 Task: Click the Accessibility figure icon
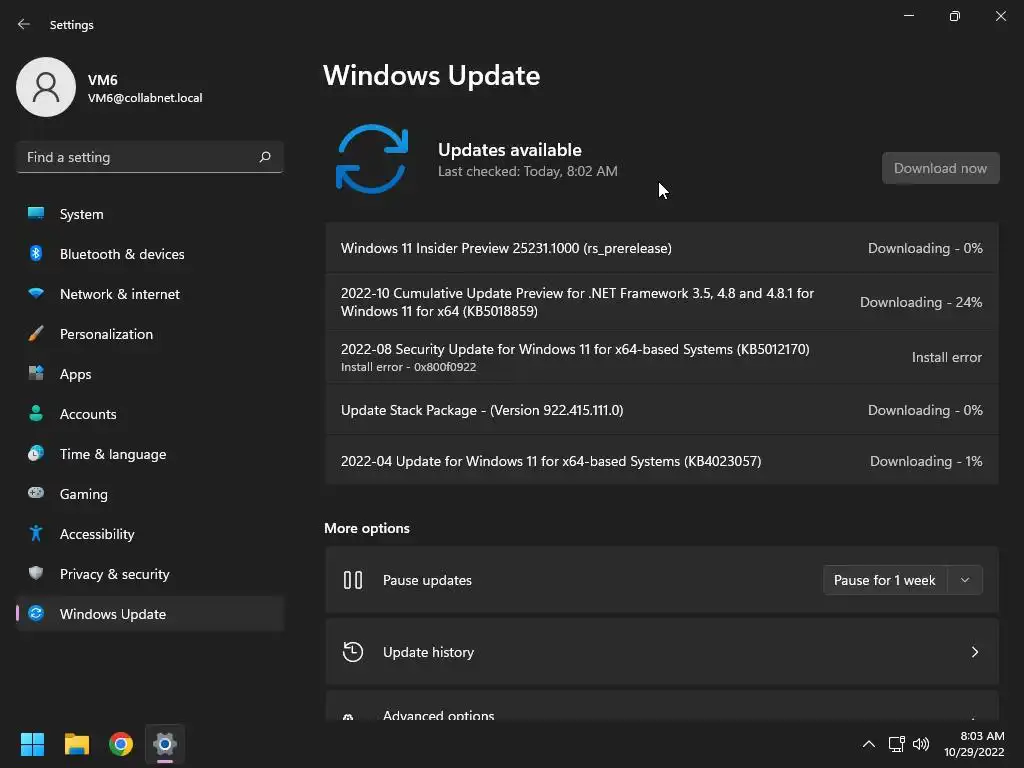point(36,534)
